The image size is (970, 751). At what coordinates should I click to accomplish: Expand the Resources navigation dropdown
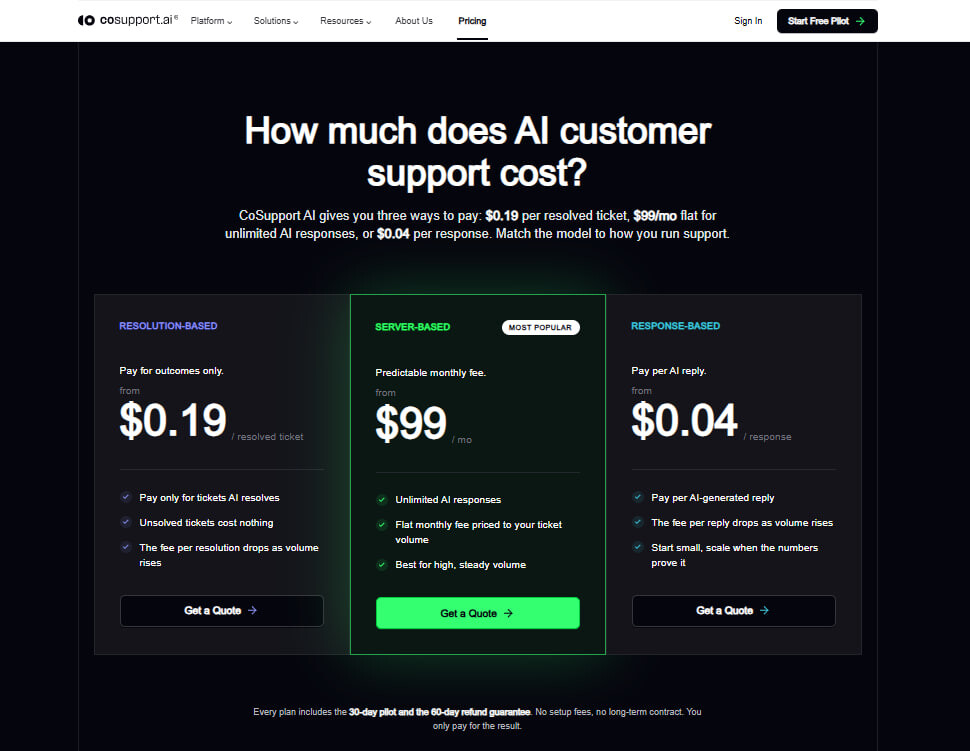coord(345,21)
